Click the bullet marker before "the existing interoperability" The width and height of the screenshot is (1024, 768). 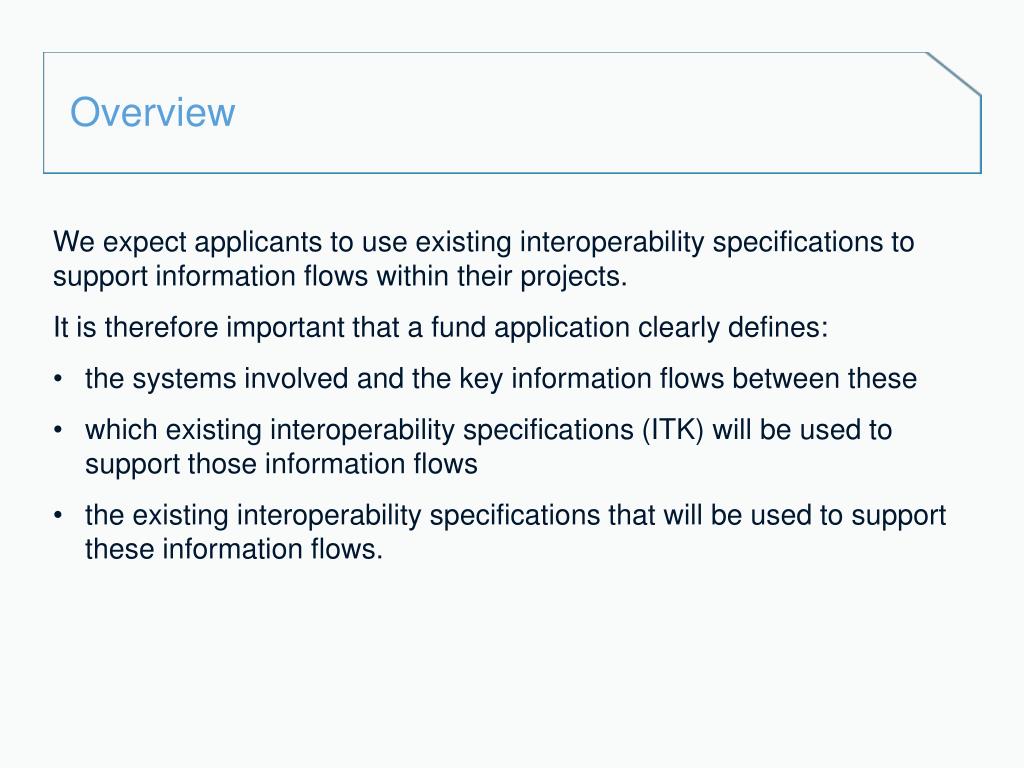[61, 515]
